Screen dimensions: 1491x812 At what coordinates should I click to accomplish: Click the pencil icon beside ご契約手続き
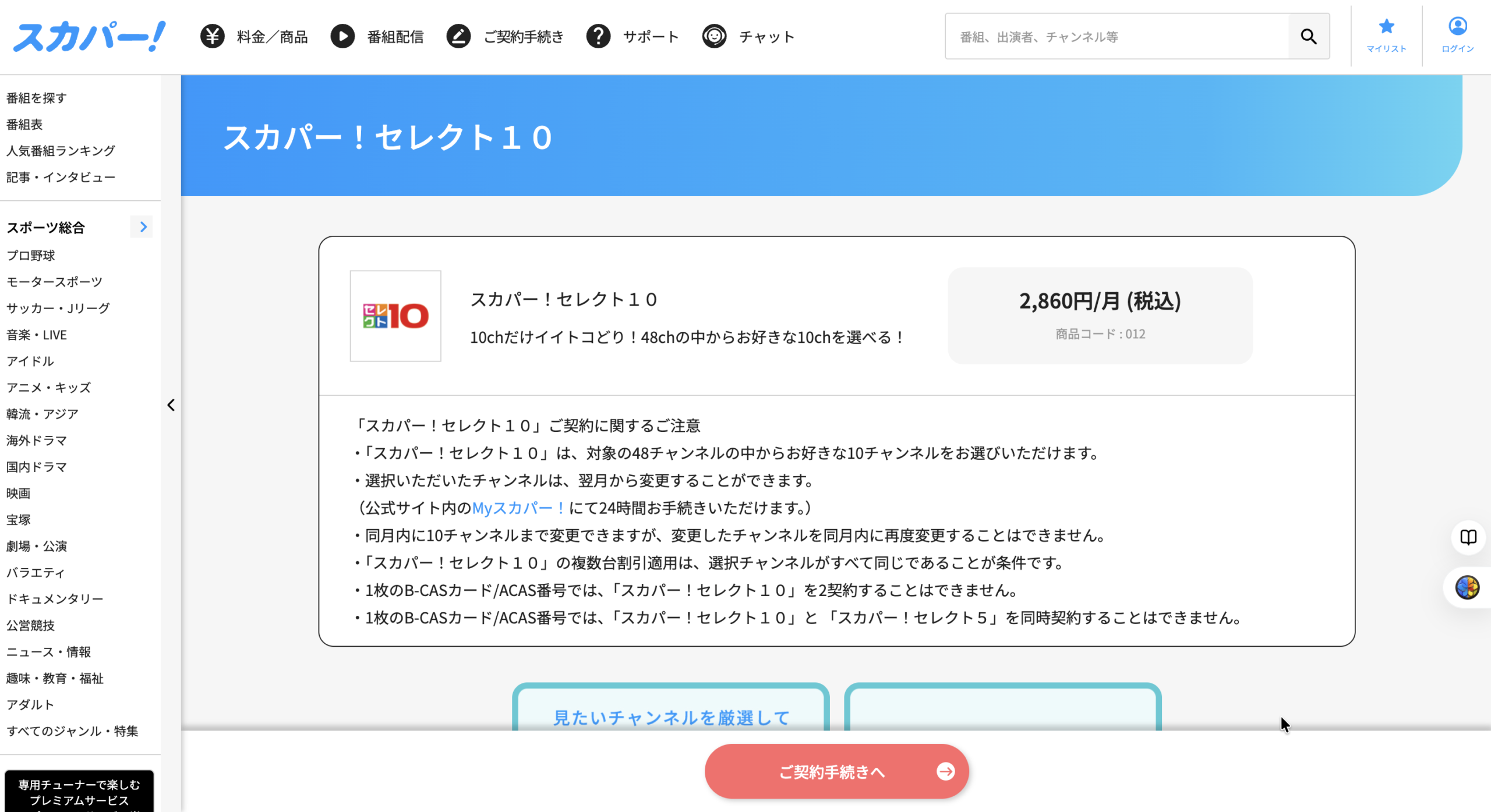click(458, 37)
